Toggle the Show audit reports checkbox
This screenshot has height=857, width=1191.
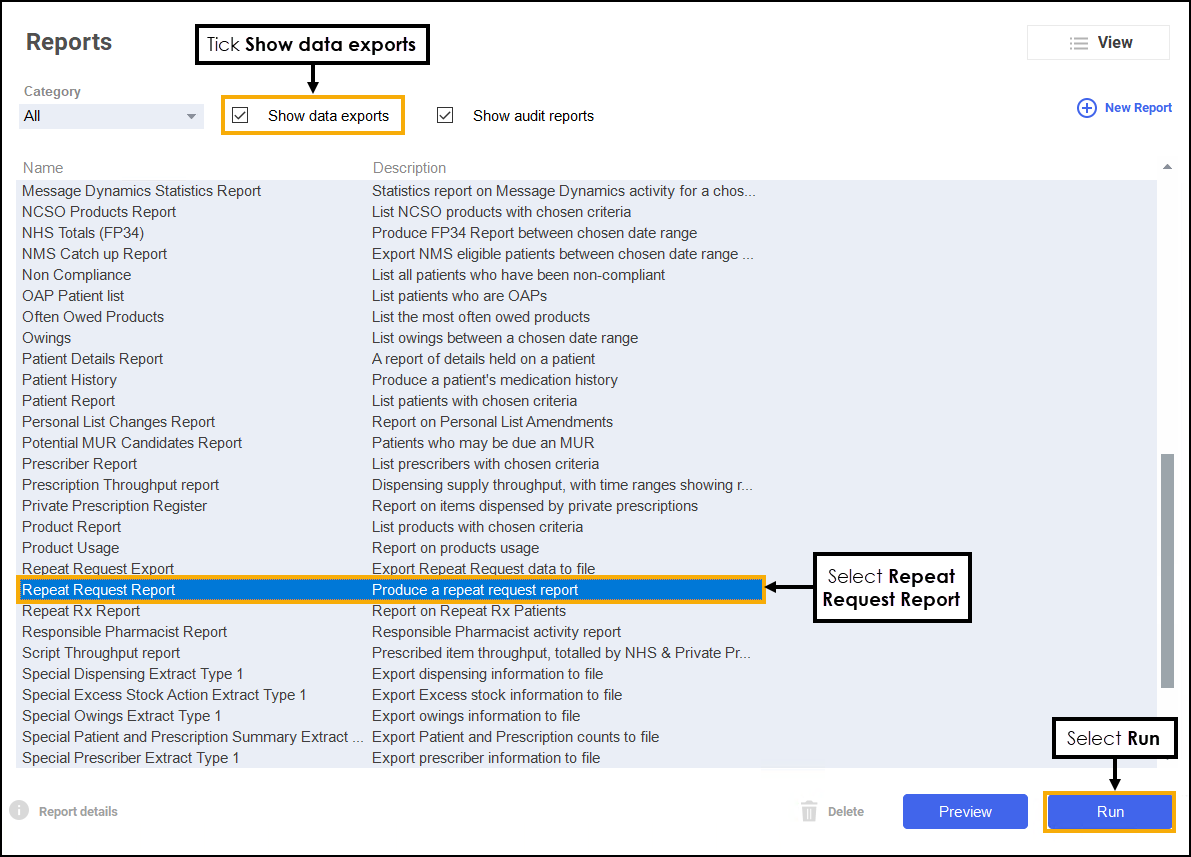(445, 116)
